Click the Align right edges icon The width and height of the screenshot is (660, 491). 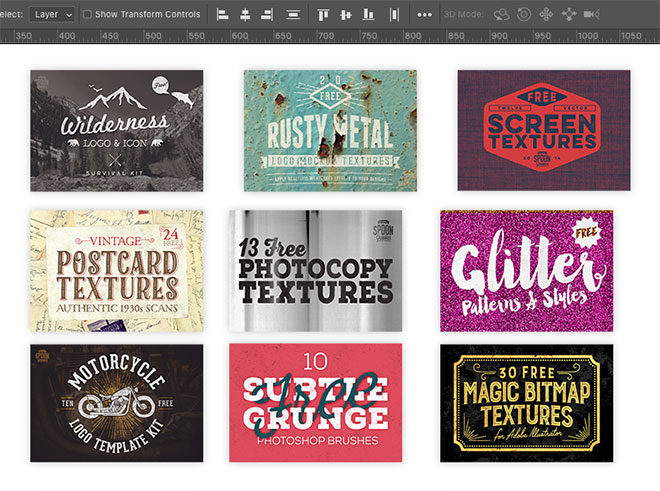point(269,14)
